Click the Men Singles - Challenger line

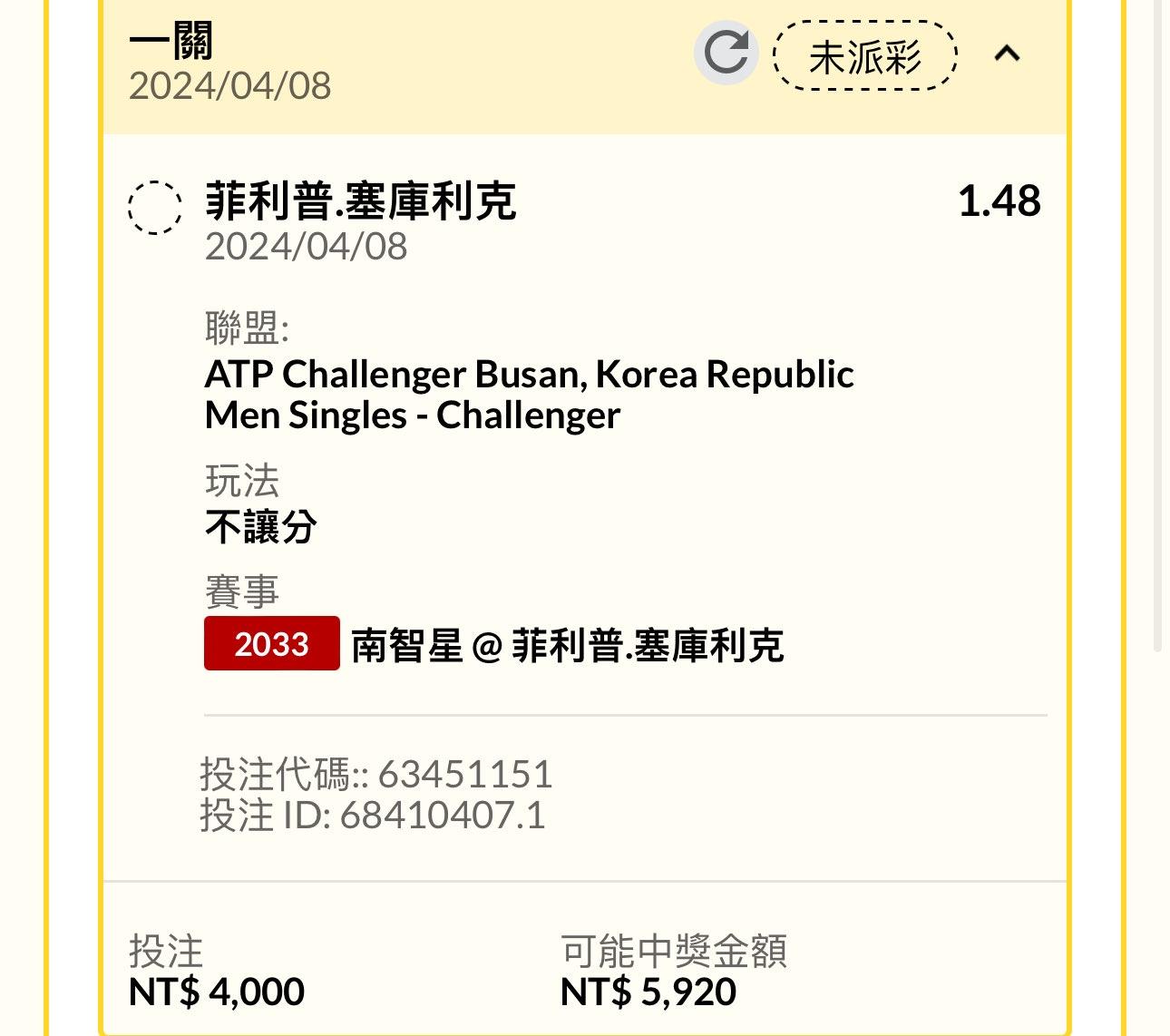click(413, 415)
